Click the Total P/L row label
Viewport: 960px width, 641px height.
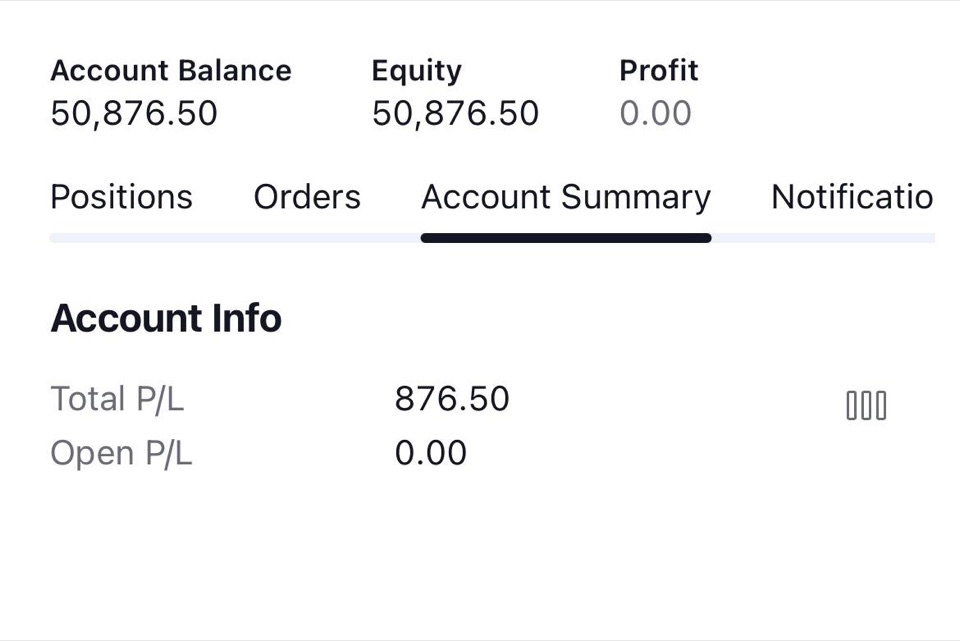tap(117, 399)
